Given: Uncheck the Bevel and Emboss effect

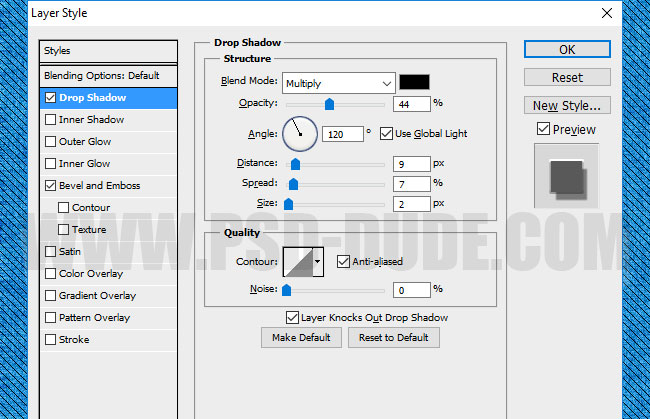Looking at the screenshot, I should click(51, 186).
